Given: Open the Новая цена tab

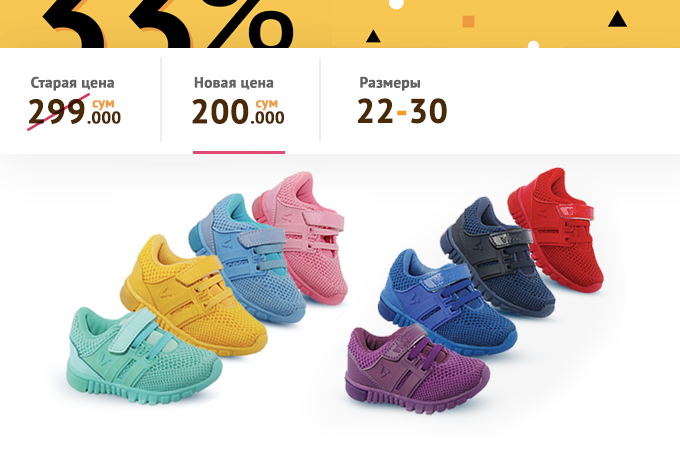Looking at the screenshot, I should pyautogui.click(x=234, y=83).
